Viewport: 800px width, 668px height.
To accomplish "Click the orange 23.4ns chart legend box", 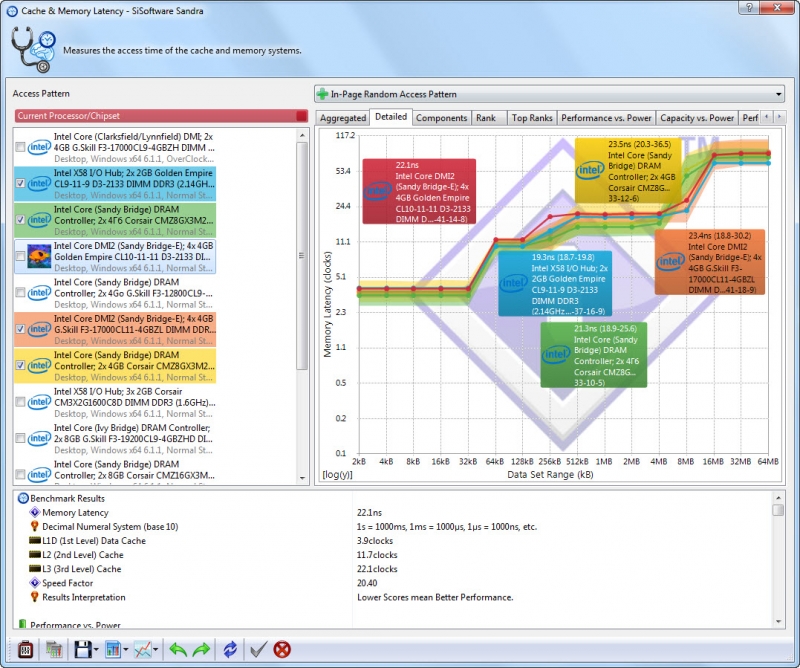I will coord(710,262).
